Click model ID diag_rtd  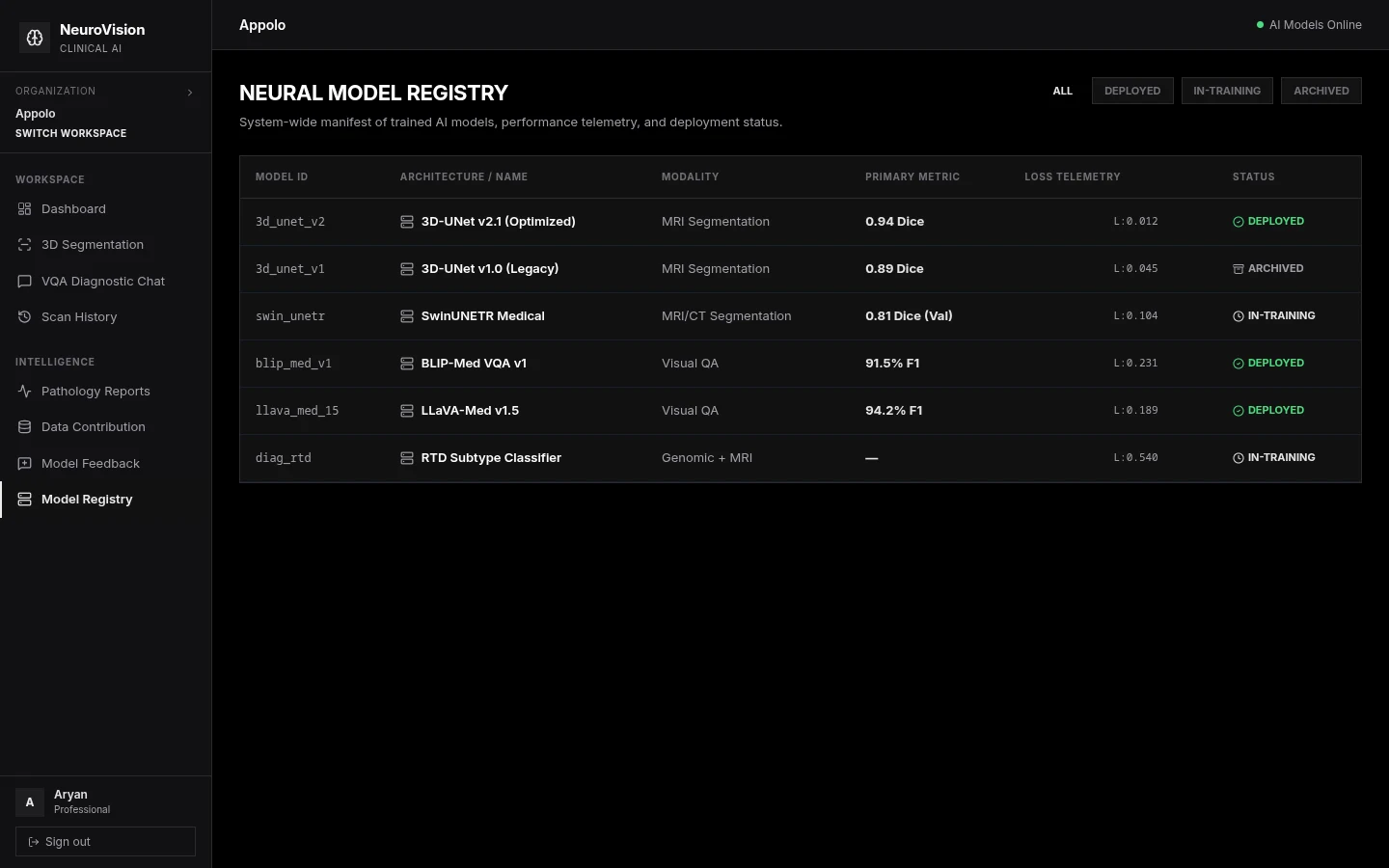point(284,458)
